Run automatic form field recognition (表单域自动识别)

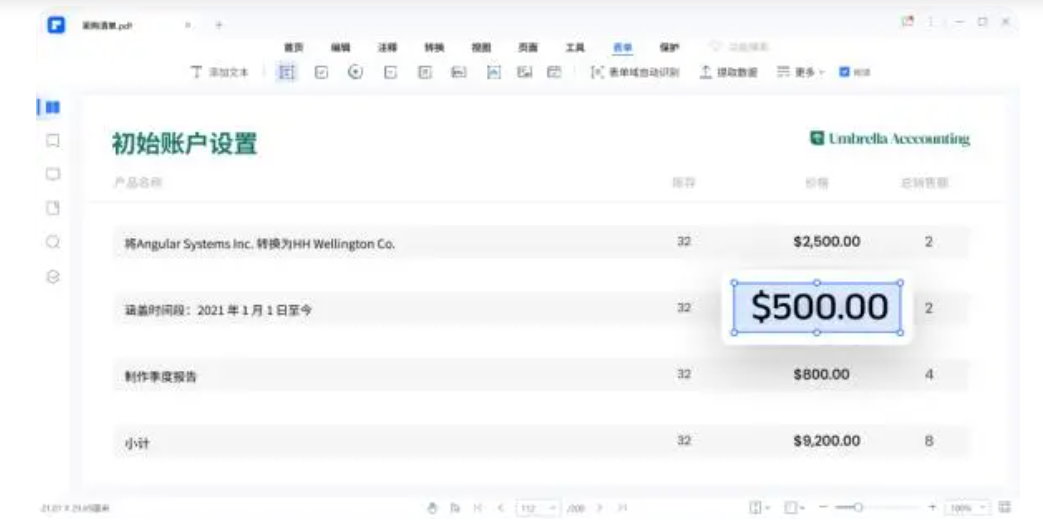pos(635,72)
